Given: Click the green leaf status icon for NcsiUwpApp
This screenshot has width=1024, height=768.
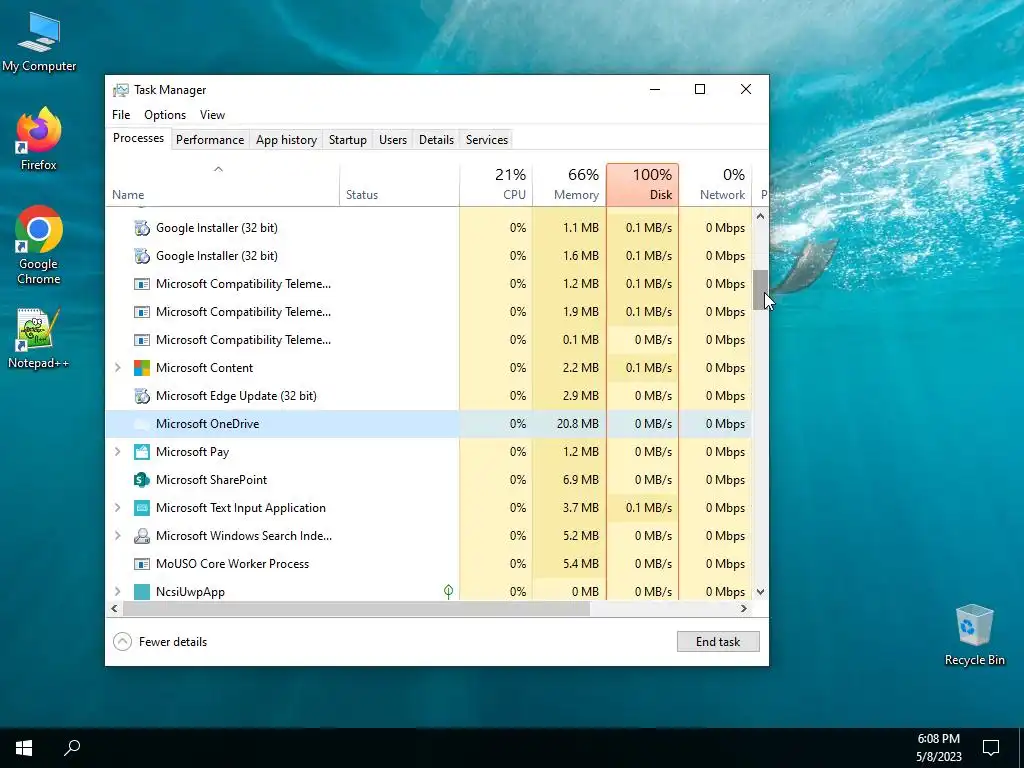Looking at the screenshot, I should point(449,592).
